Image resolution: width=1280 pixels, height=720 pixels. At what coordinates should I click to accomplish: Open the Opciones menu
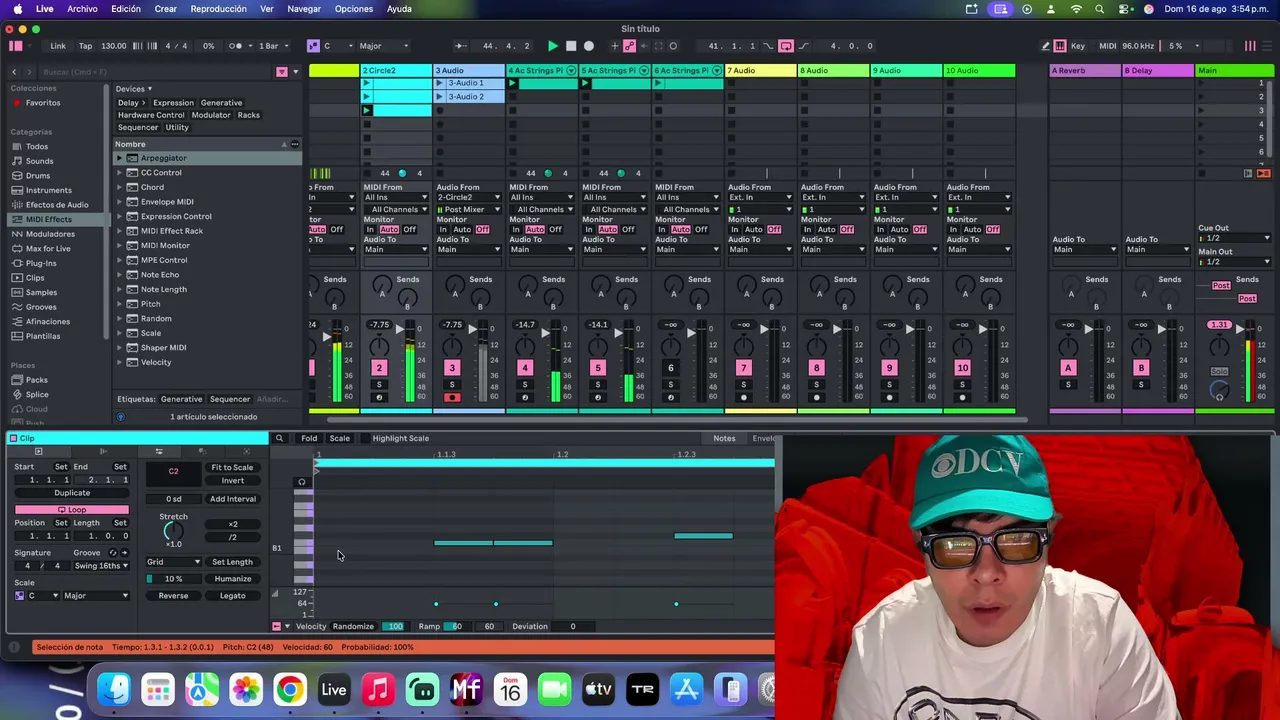[354, 9]
